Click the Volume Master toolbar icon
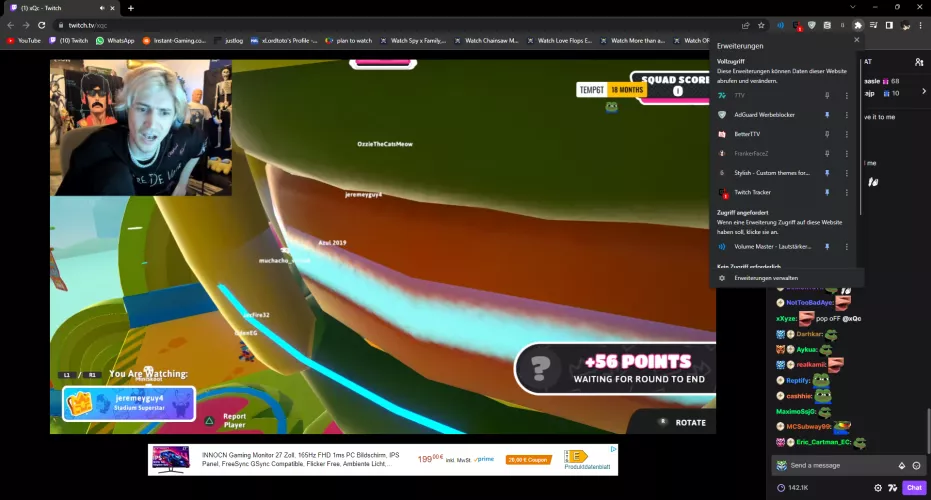This screenshot has width=931, height=500. coord(781,26)
